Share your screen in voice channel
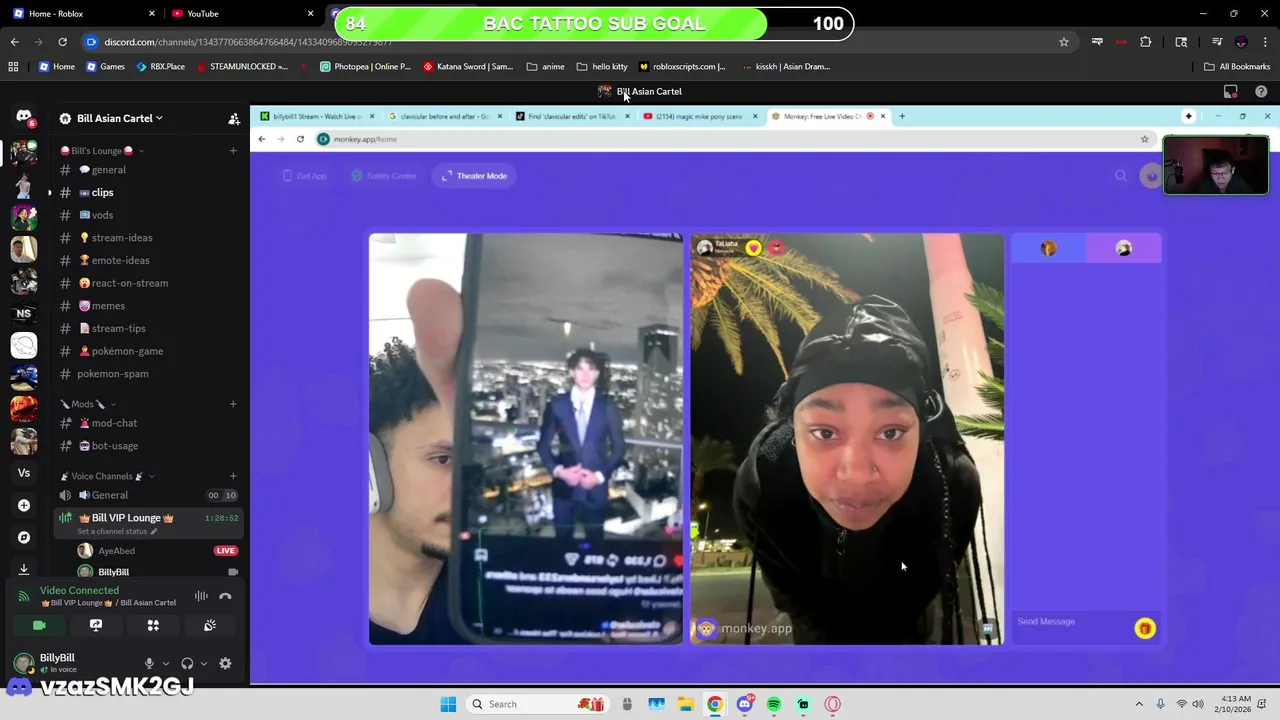 [96, 625]
